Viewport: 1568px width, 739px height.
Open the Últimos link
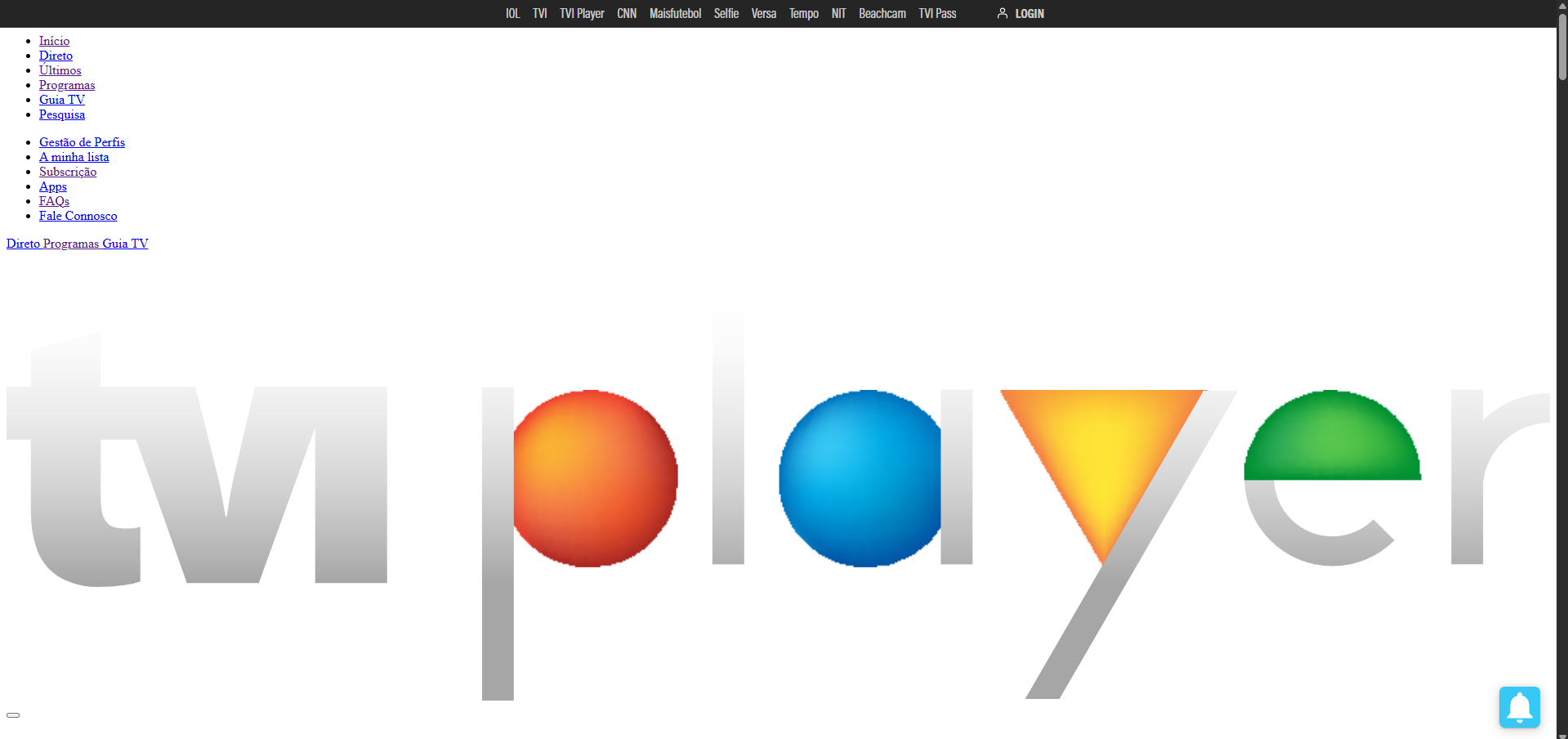[x=60, y=70]
